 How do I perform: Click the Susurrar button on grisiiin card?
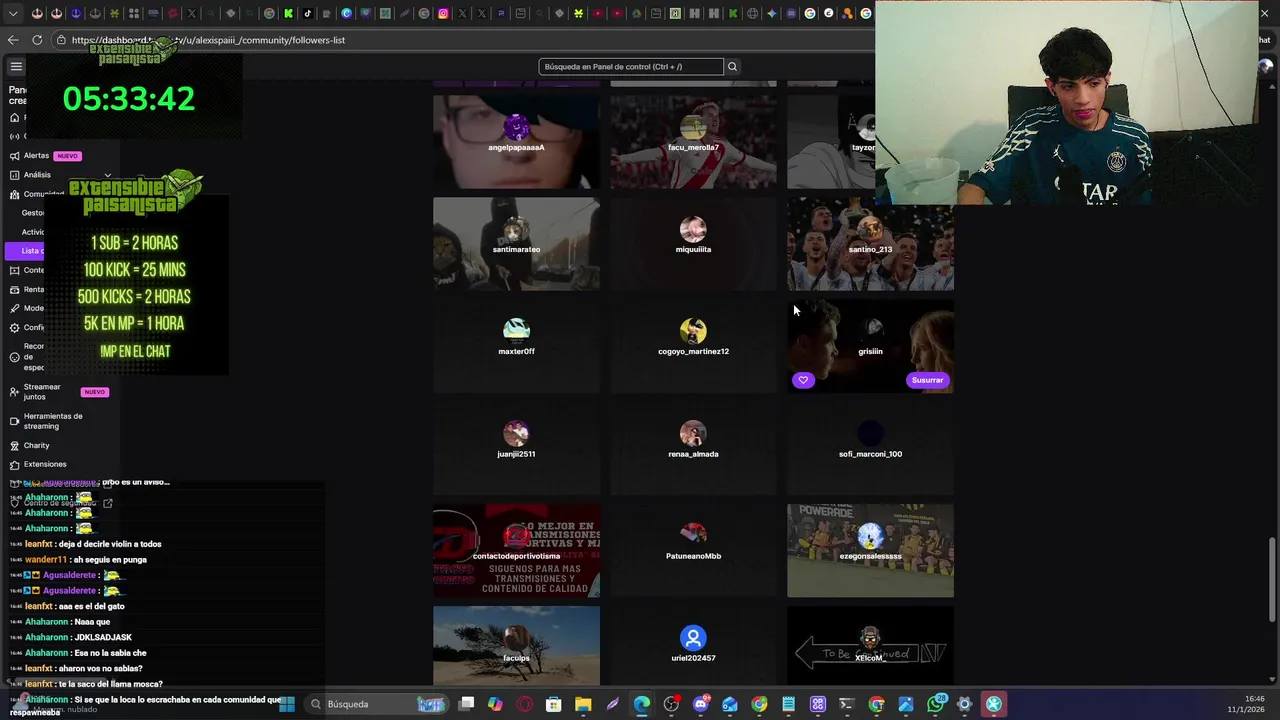[x=927, y=380]
